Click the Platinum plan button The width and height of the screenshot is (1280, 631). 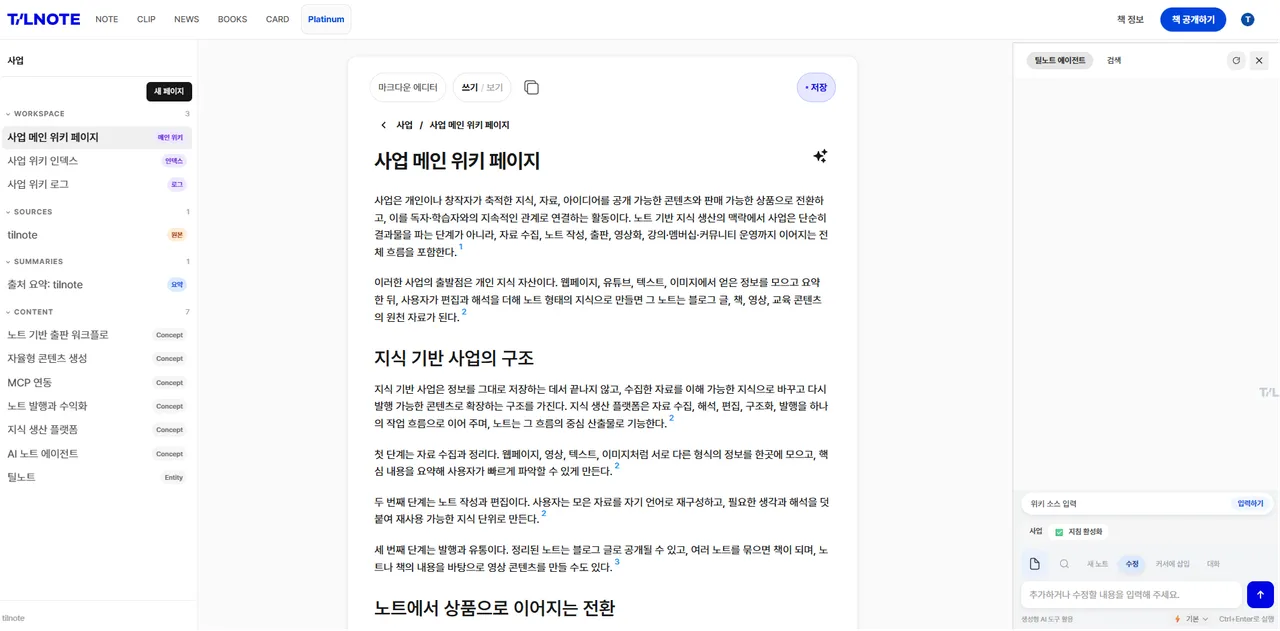click(x=326, y=19)
